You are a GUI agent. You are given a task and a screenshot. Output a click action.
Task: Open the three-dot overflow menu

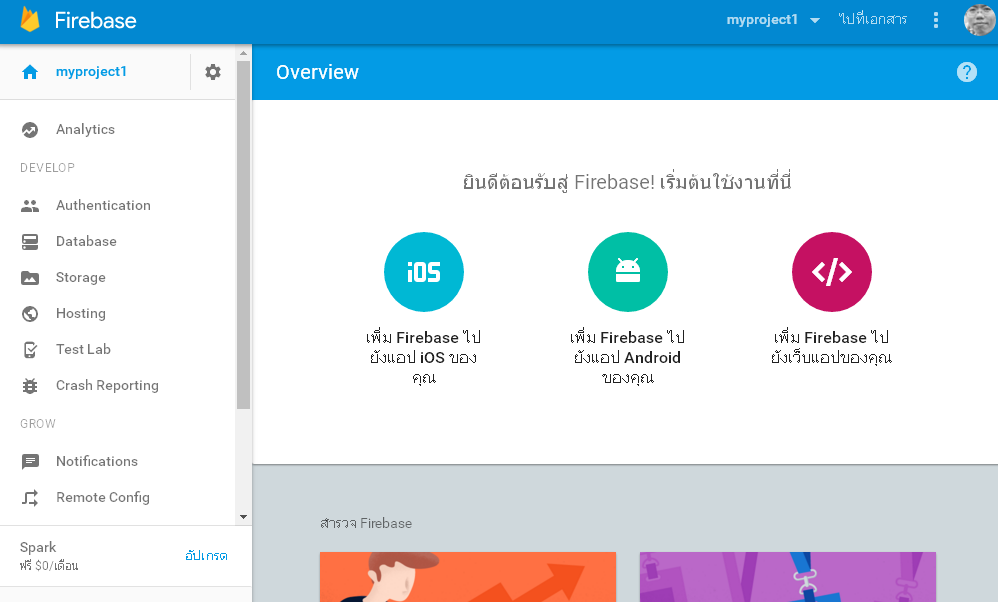tap(936, 20)
